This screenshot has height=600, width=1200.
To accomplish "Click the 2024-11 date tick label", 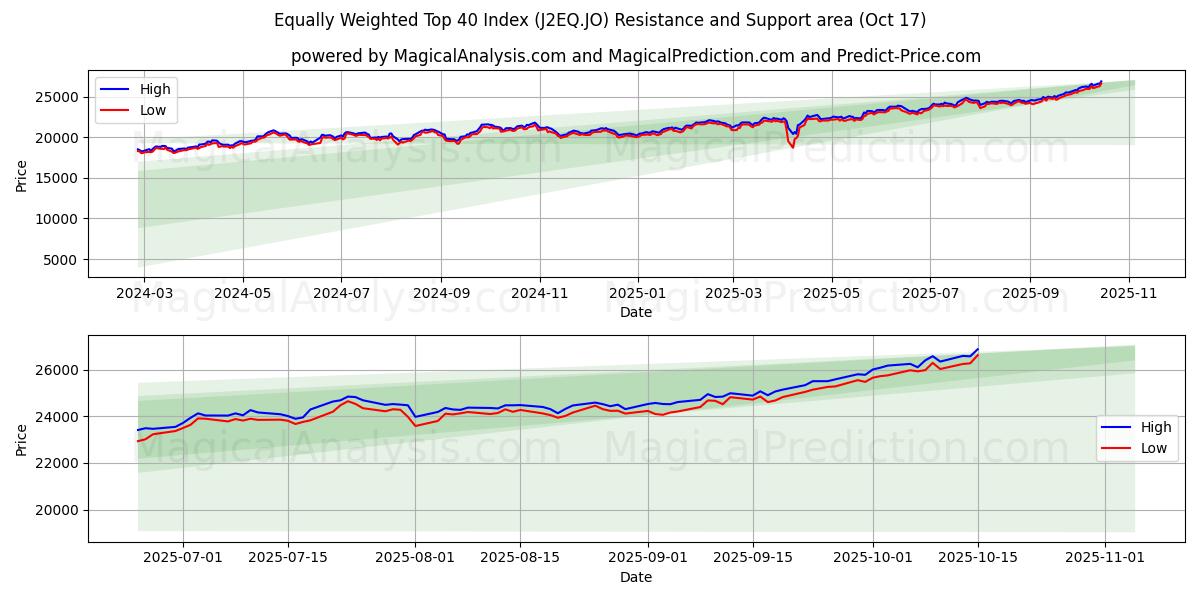I will [x=539, y=294].
